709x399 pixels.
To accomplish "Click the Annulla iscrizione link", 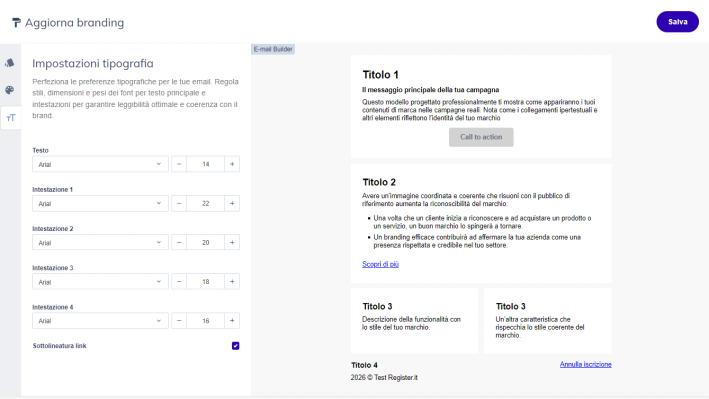I will [x=586, y=365].
